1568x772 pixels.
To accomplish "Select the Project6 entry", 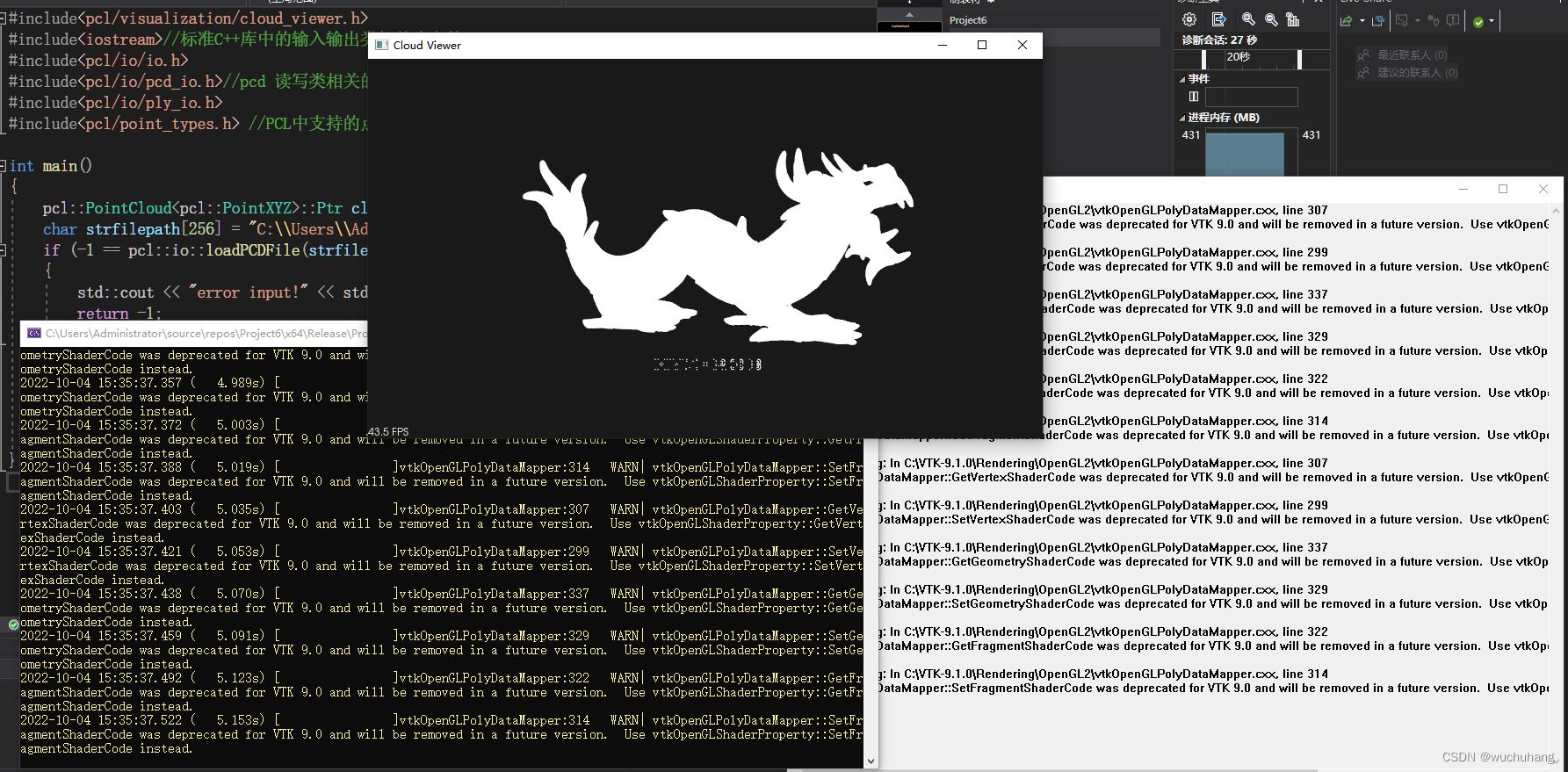I will click(968, 20).
